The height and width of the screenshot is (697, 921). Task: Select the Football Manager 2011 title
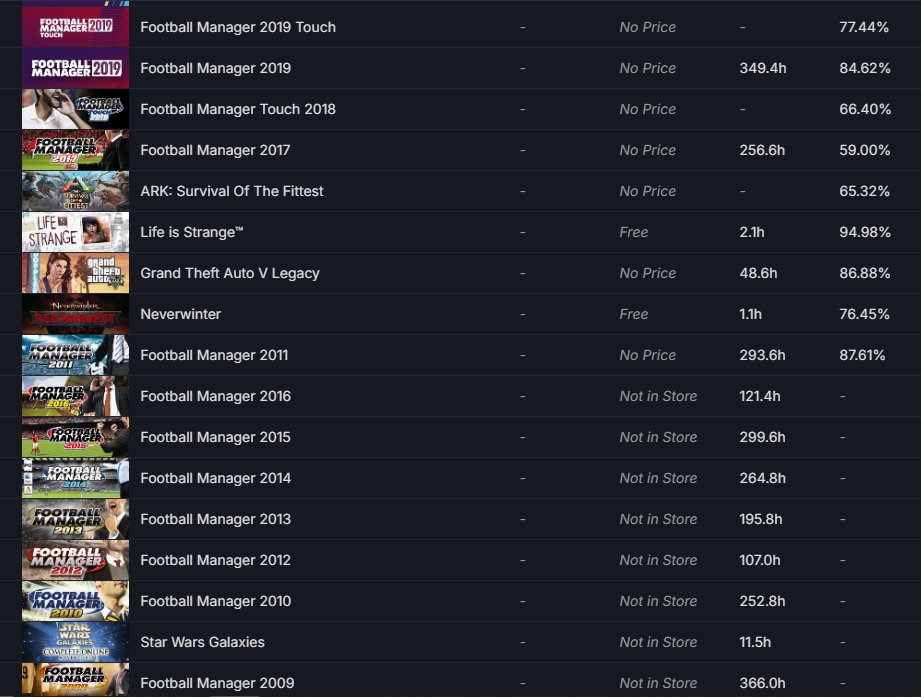(x=214, y=355)
